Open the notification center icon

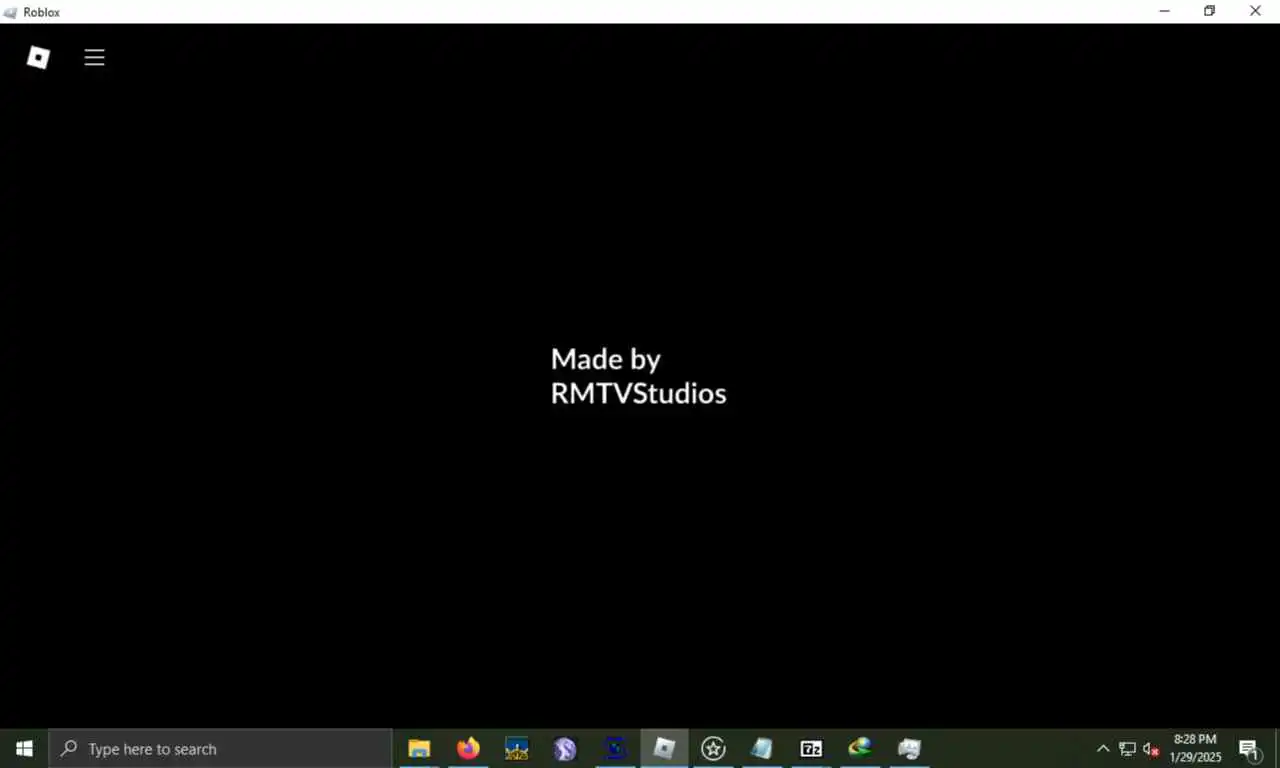(1249, 748)
